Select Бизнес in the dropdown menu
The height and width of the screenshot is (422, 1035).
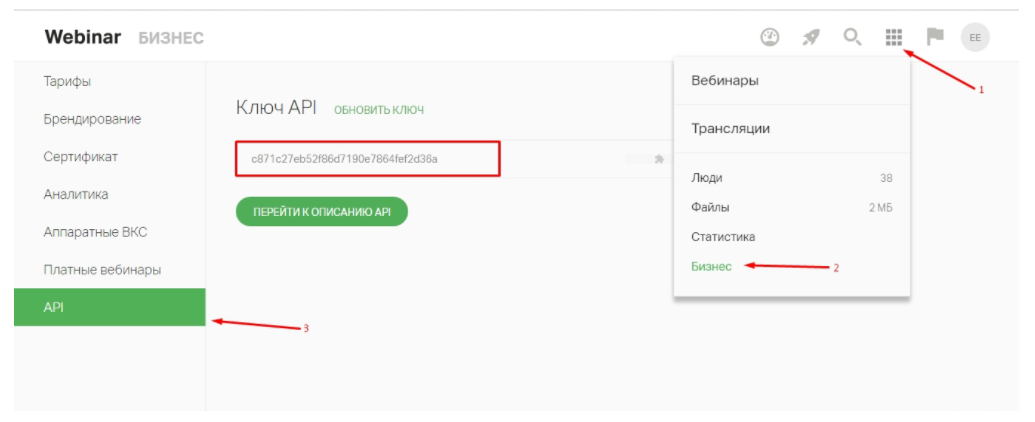(711, 267)
